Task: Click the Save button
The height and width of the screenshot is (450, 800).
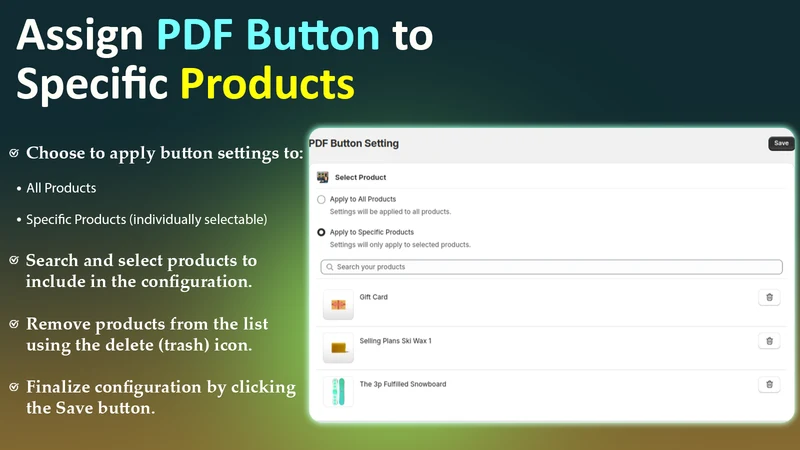Action: coord(781,143)
